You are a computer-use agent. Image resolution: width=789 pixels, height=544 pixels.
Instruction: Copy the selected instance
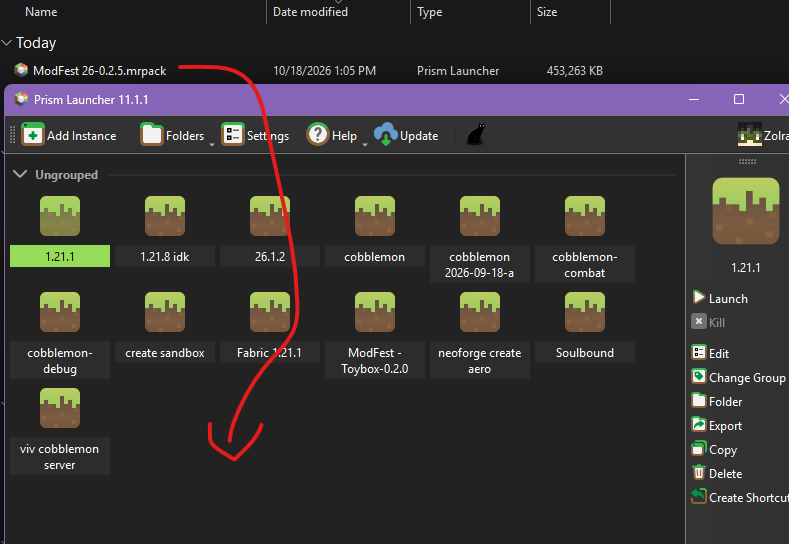715,449
